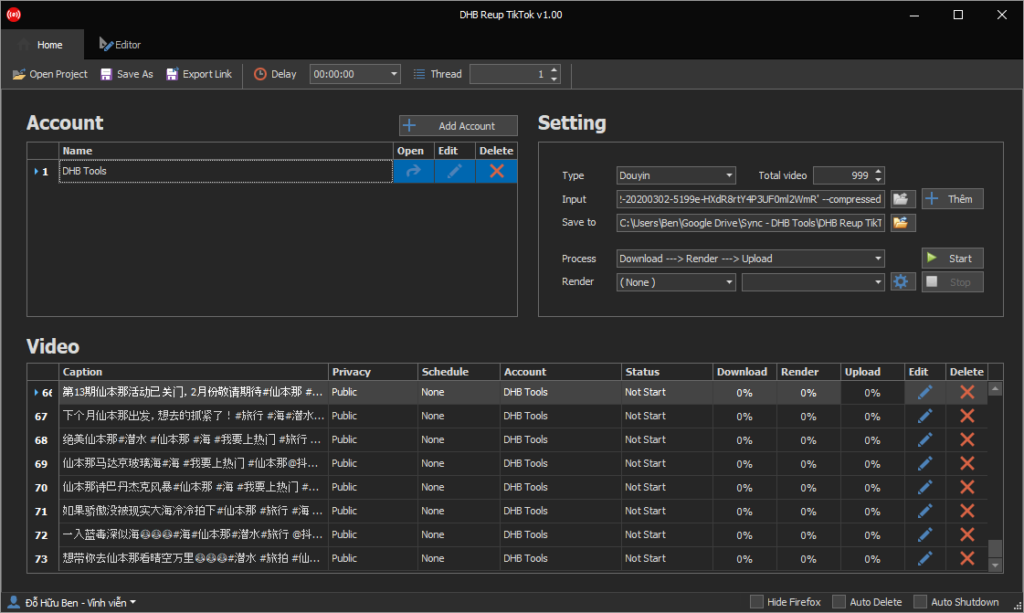
Task: Click the Edit pencil for DHB Tools account
Action: (x=455, y=171)
